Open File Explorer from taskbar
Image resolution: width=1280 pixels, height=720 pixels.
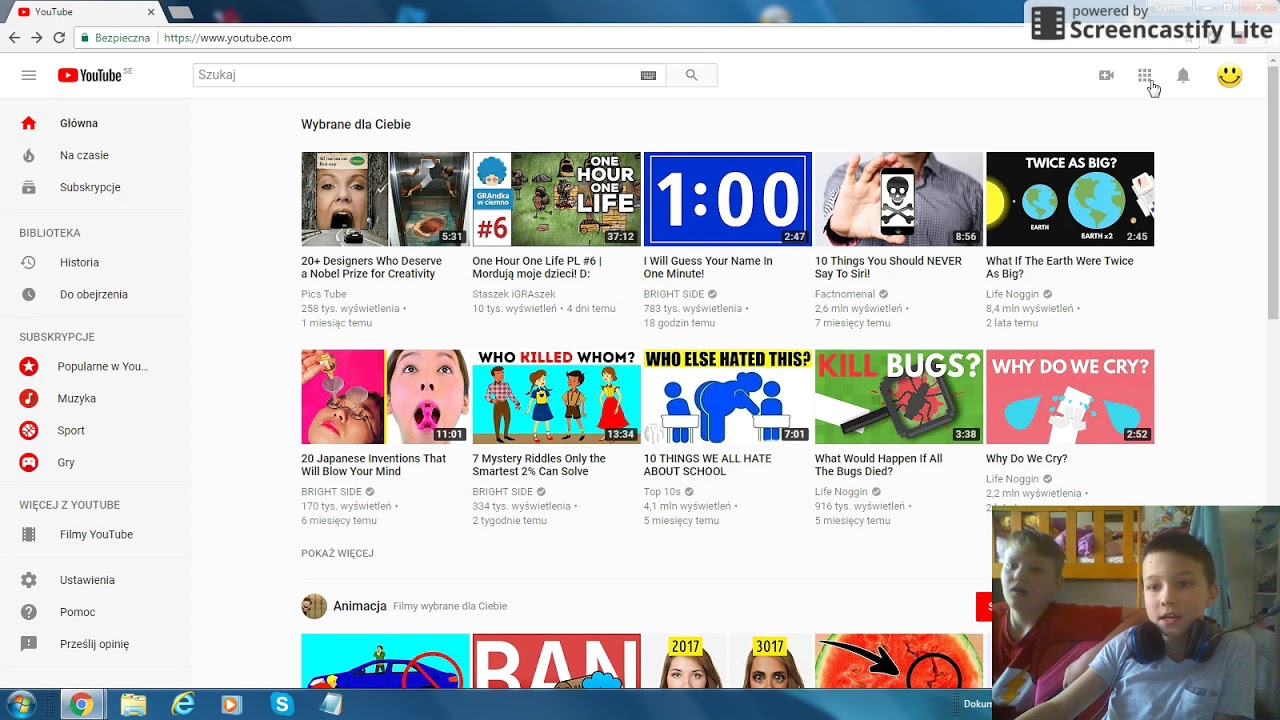click(x=133, y=705)
